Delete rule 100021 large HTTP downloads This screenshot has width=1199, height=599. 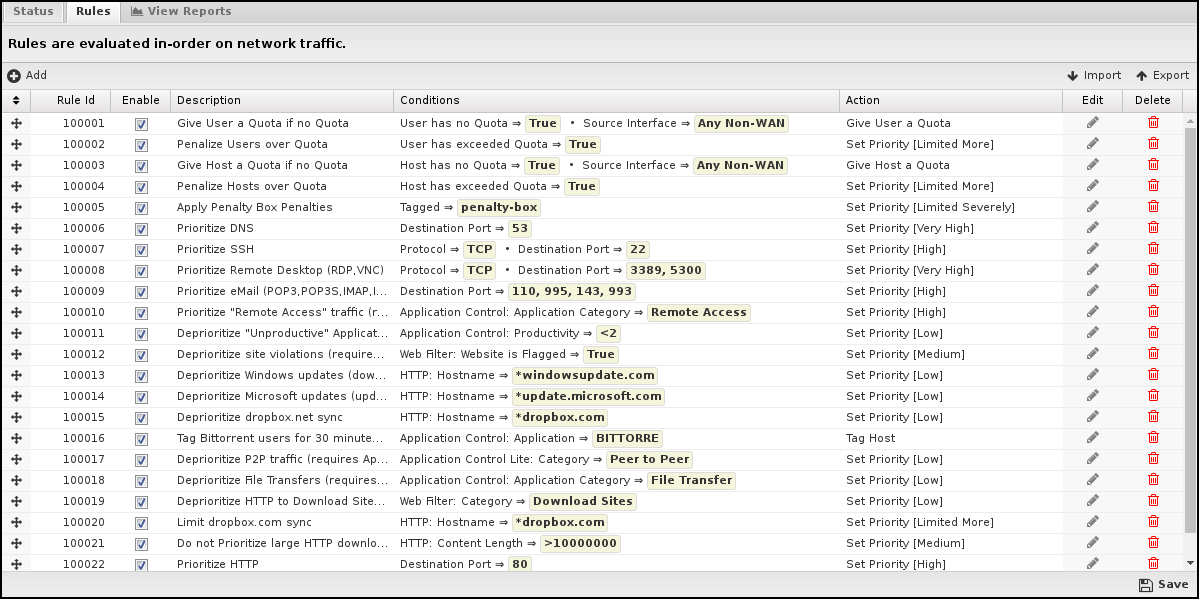point(1153,542)
